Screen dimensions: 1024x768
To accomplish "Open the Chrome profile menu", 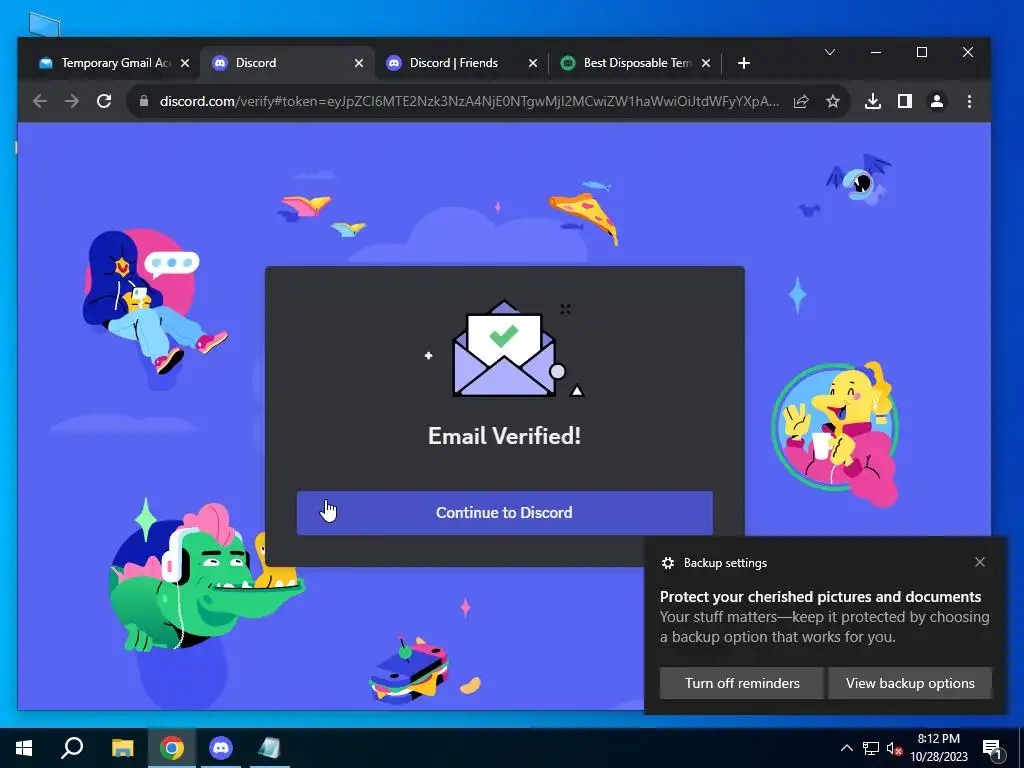I will pyautogui.click(x=936, y=101).
